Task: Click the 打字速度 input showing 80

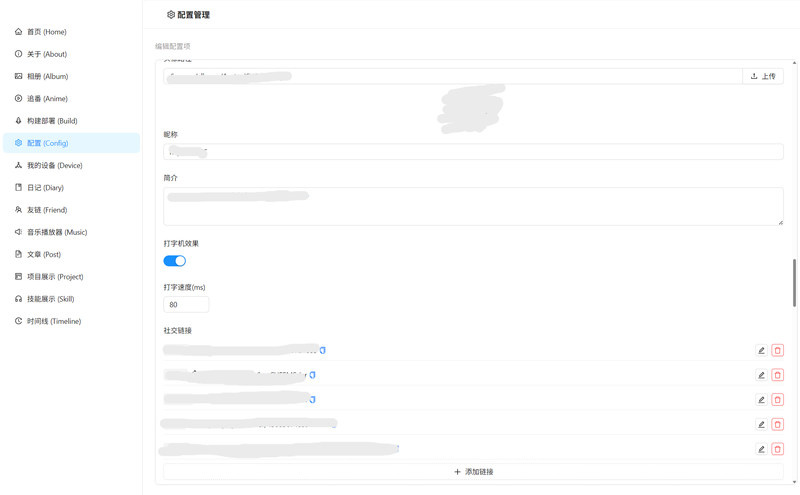Action: click(186, 305)
